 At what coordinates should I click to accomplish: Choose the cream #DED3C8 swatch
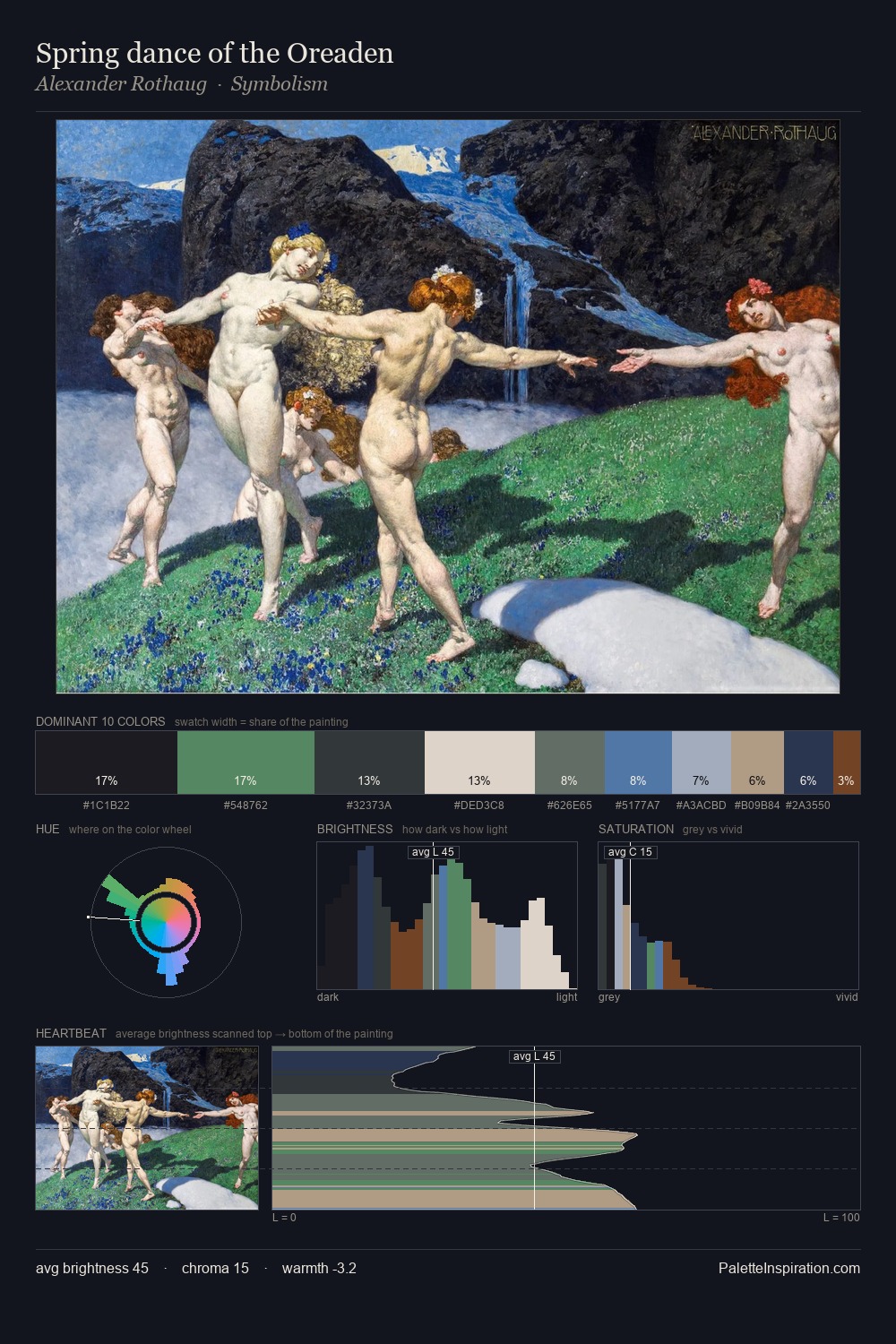point(479,762)
